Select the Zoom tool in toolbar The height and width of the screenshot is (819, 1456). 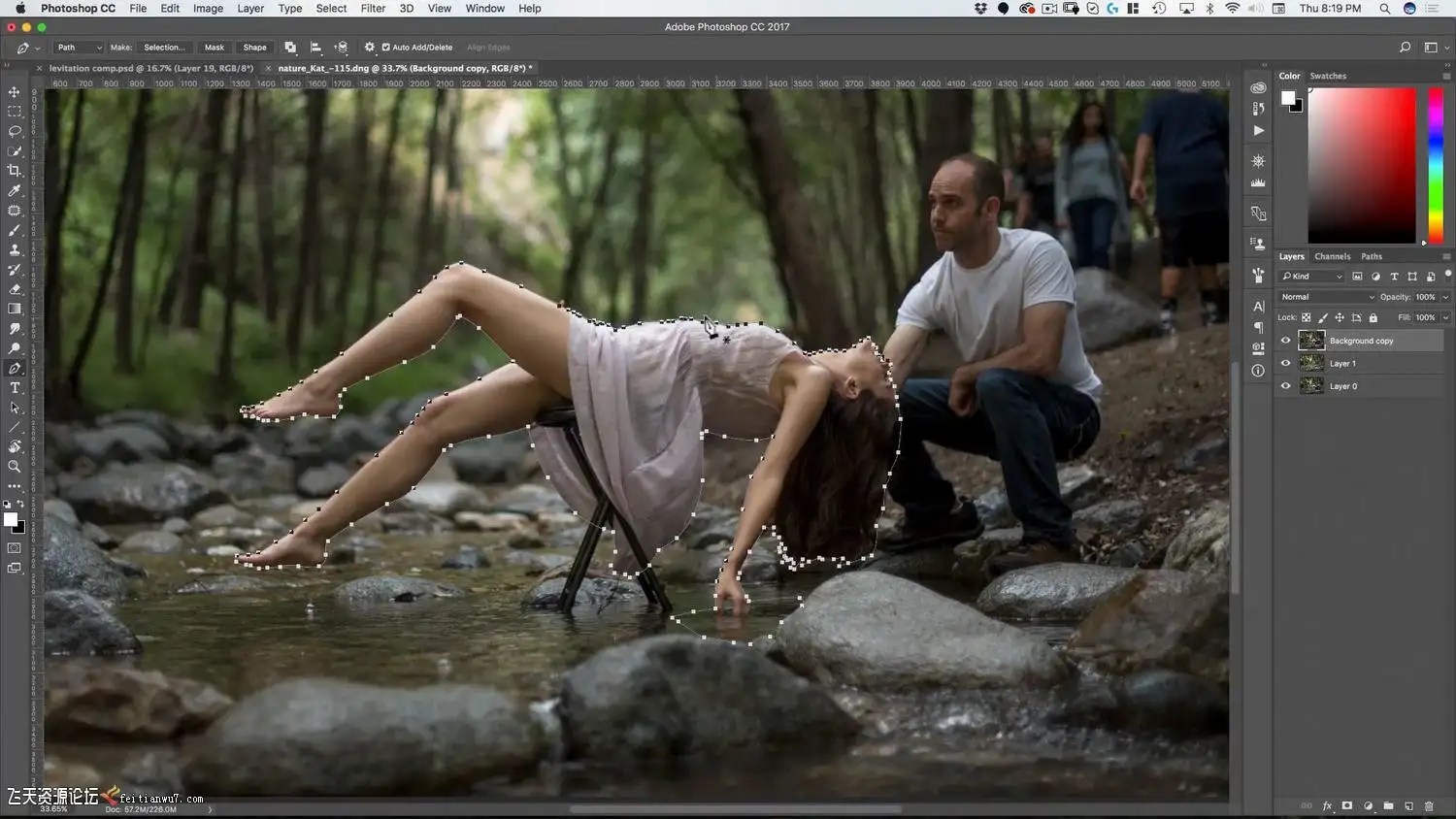click(15, 467)
